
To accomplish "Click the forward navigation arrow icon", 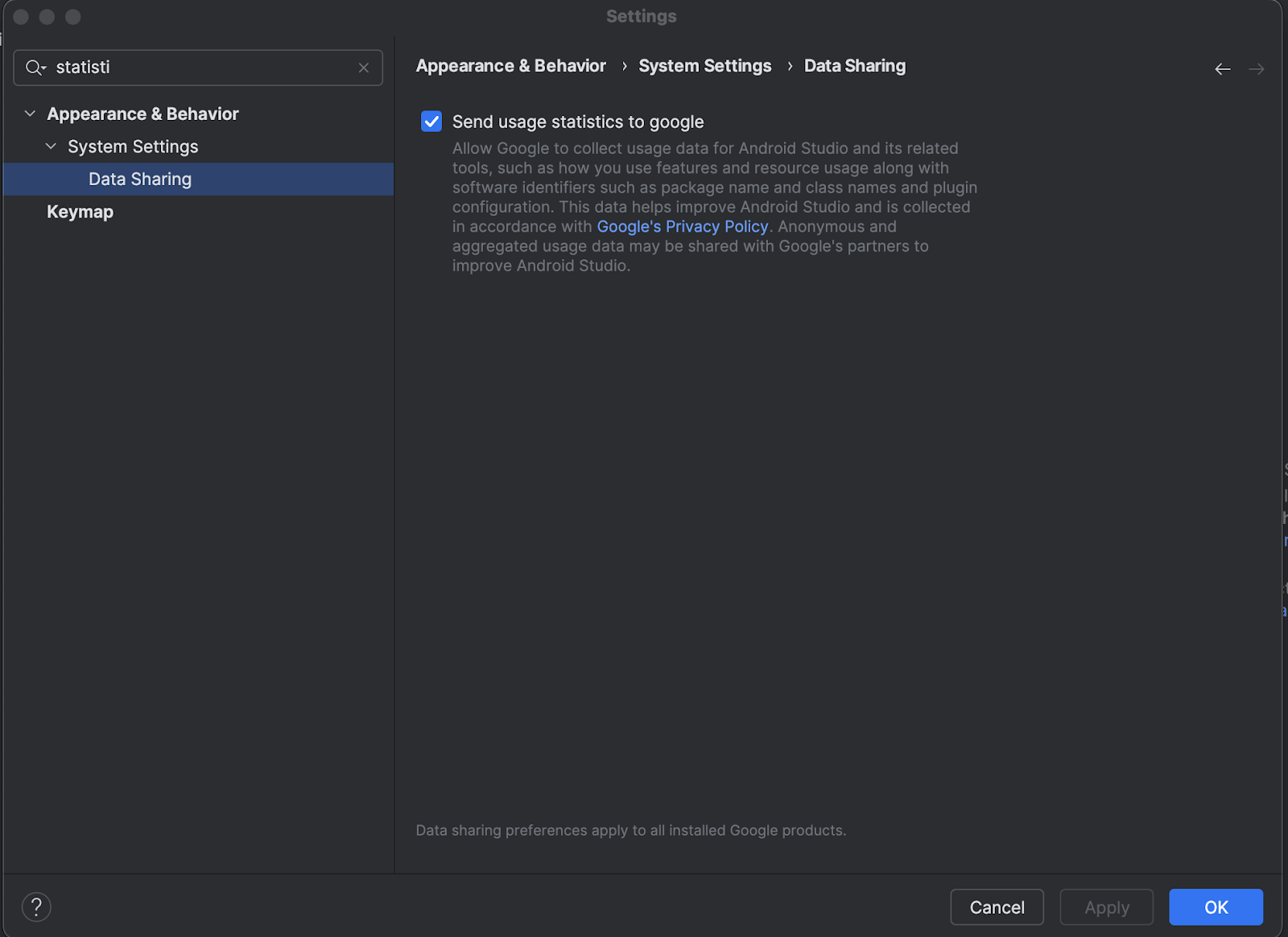I will 1256,68.
